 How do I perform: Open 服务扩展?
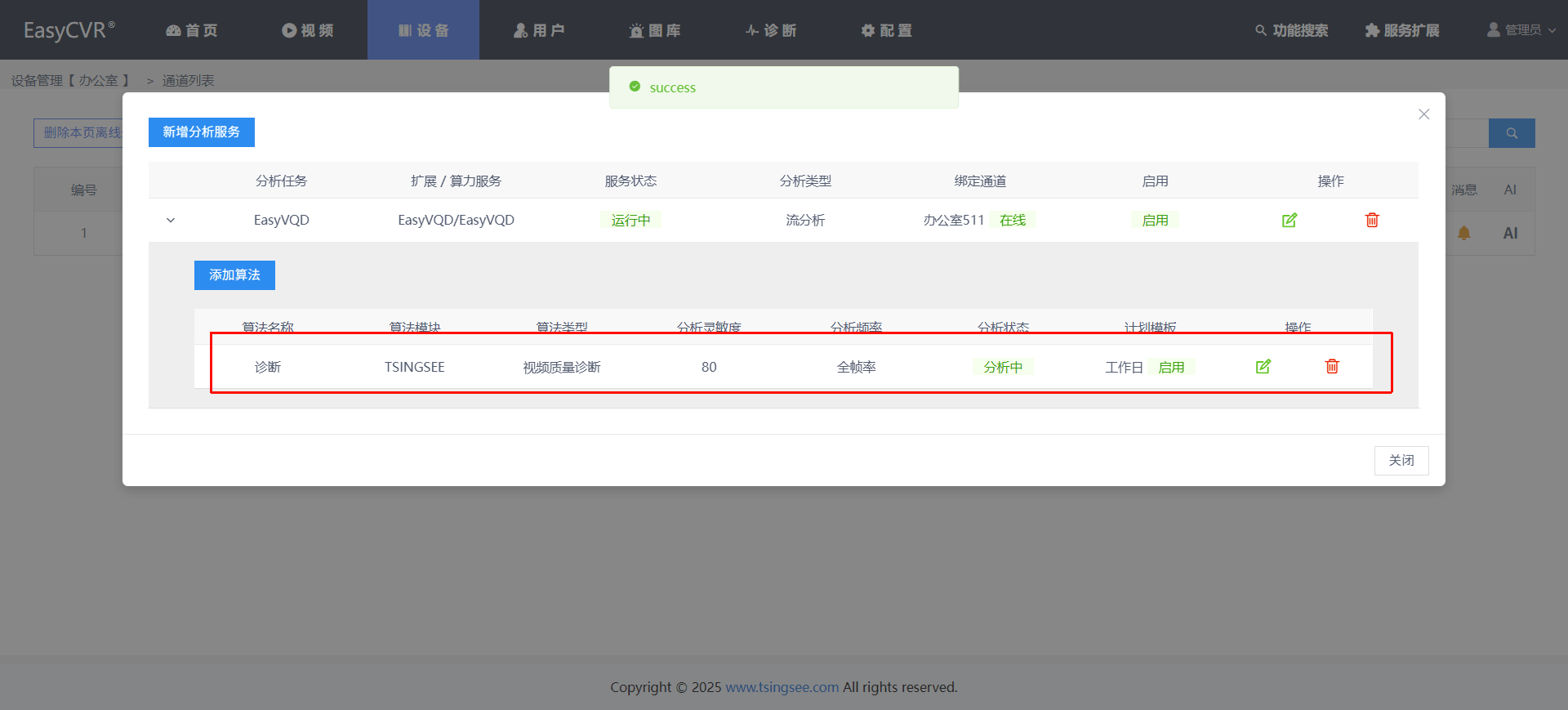point(1402,30)
